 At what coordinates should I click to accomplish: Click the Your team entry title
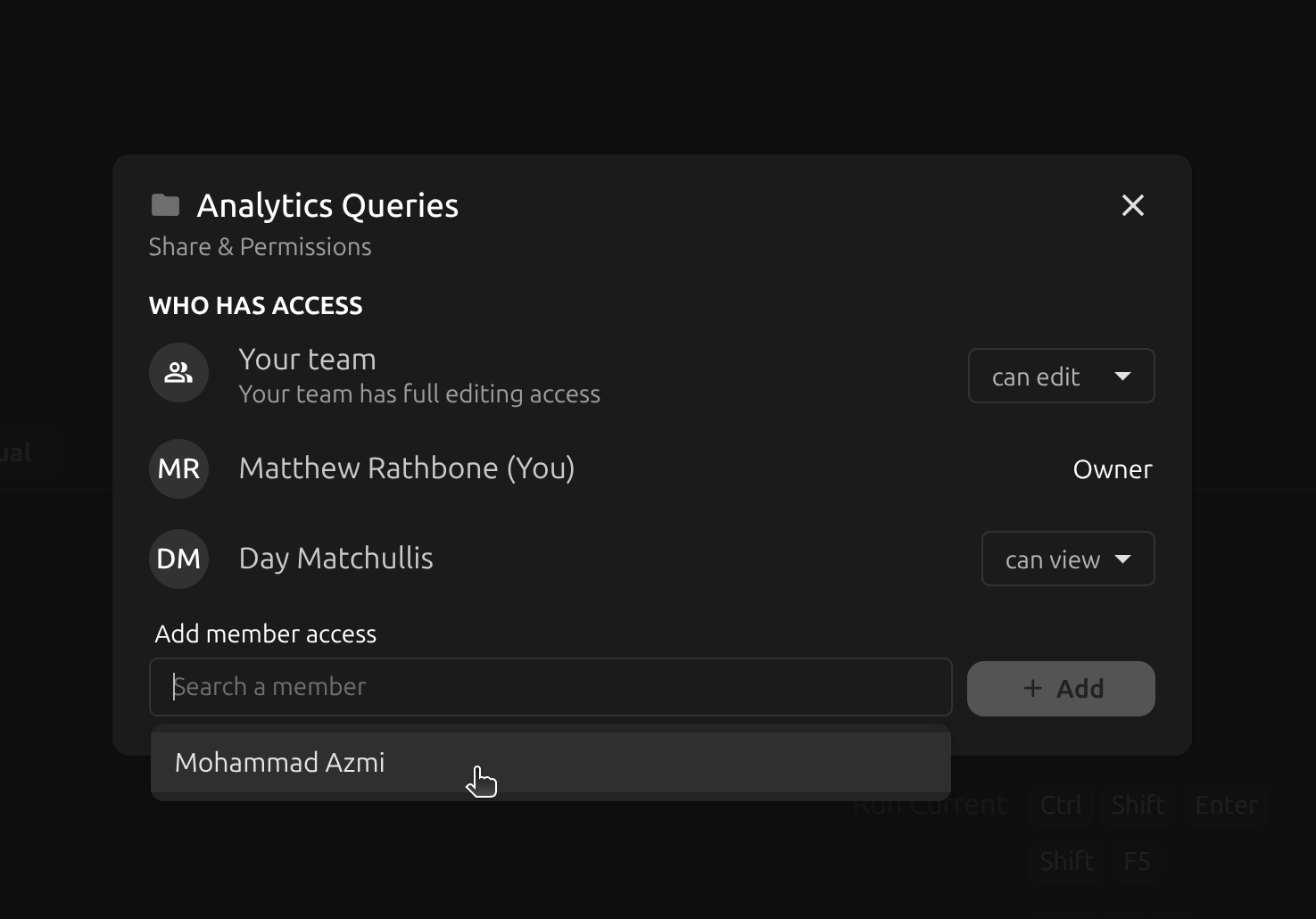pos(307,359)
